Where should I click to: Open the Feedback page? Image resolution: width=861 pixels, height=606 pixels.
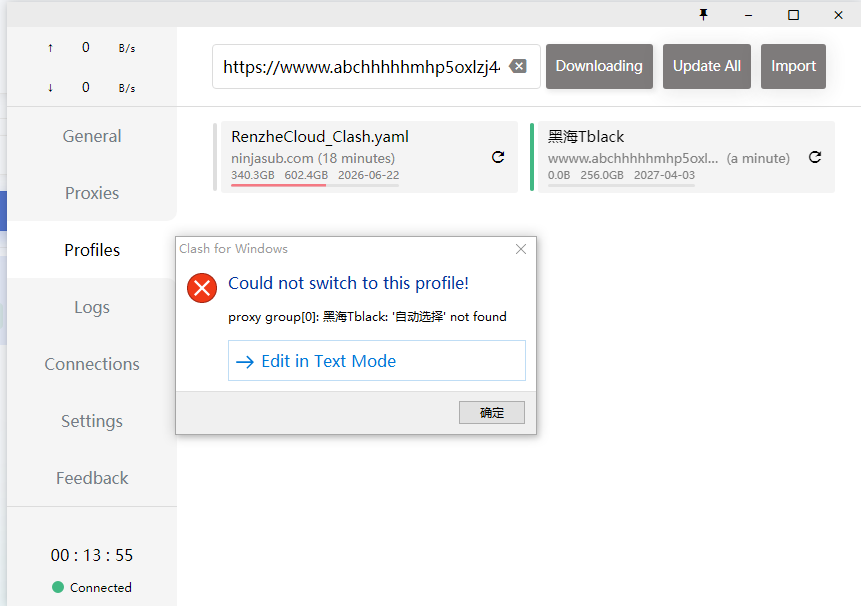pos(92,478)
